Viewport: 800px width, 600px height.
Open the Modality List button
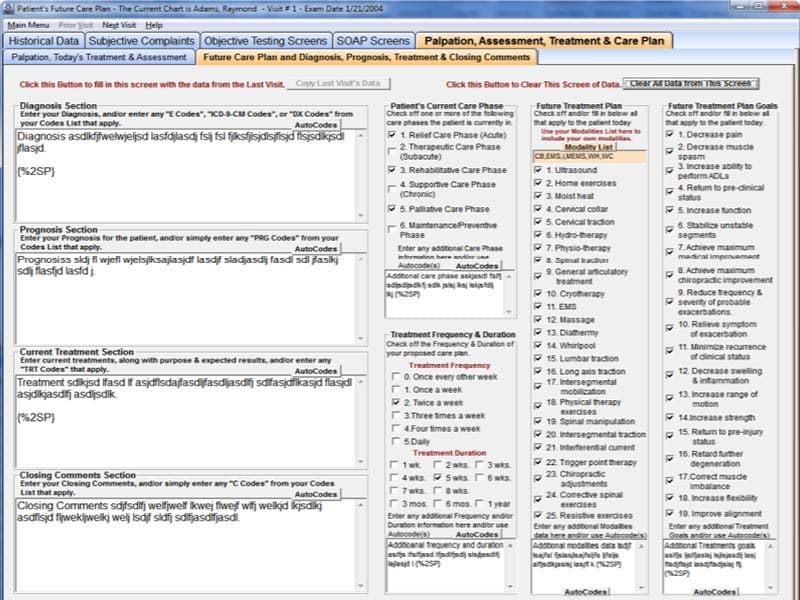588,147
